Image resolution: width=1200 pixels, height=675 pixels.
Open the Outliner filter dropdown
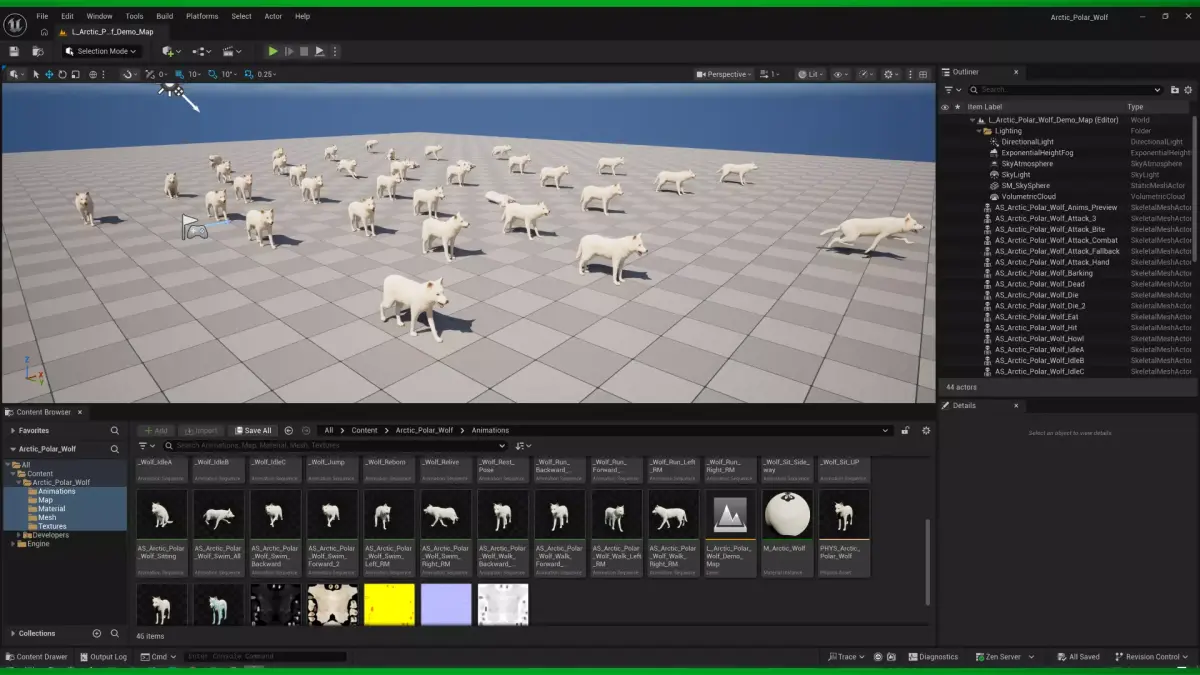click(x=952, y=90)
